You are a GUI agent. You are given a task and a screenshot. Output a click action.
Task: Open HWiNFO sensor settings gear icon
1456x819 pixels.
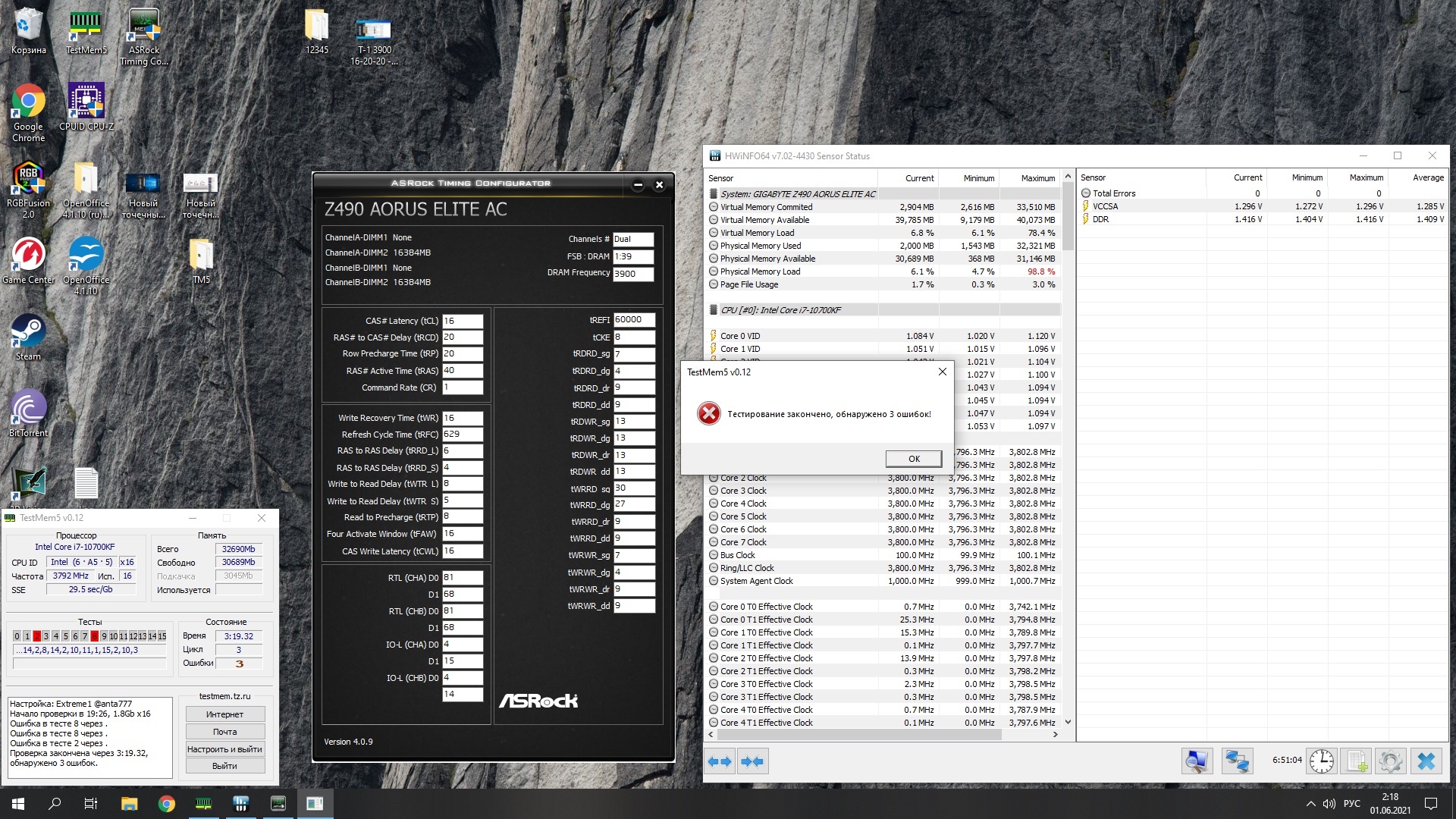coord(1391,761)
